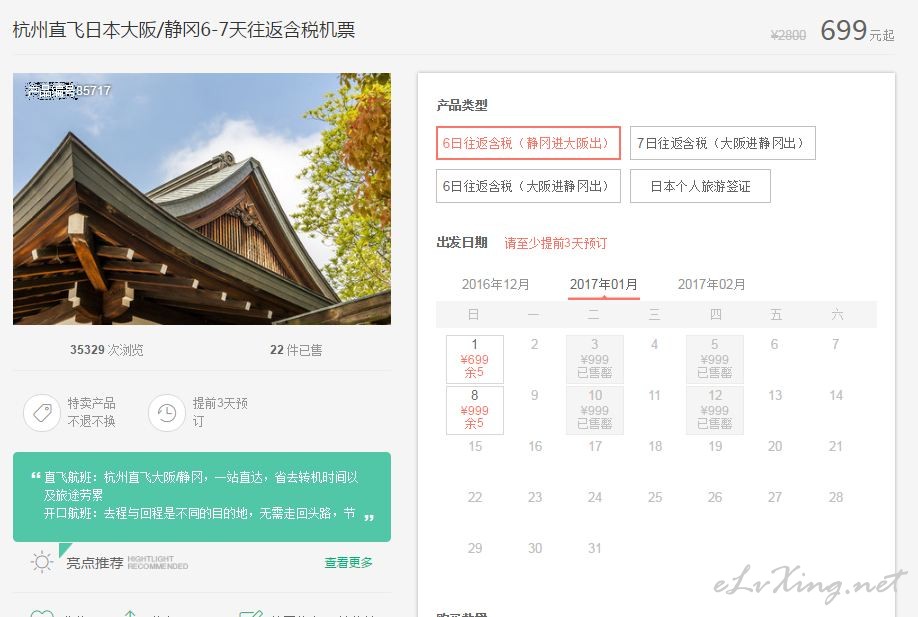
Task: Click sold-out January 10 date cell
Action: [595, 410]
